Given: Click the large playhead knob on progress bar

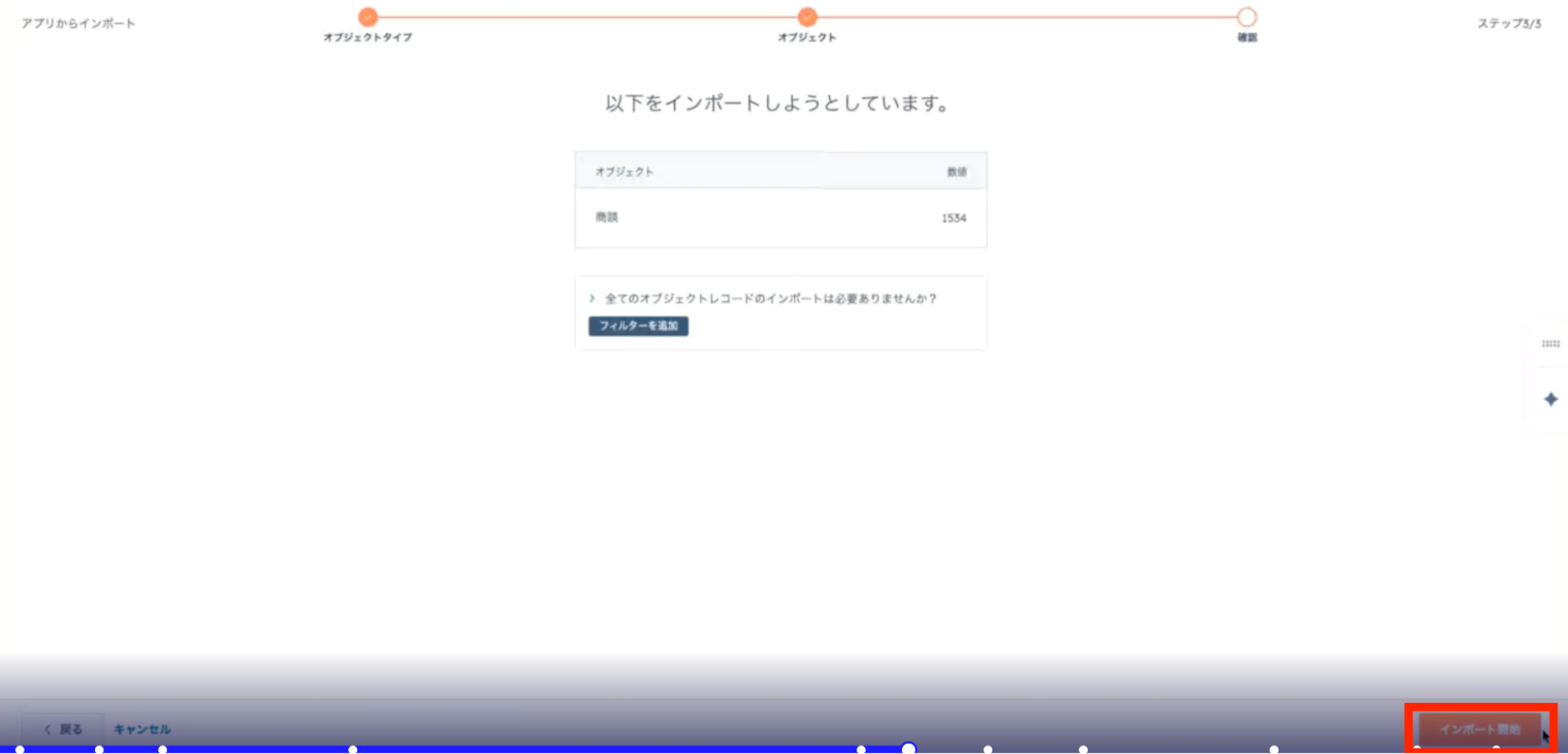Looking at the screenshot, I should click(908, 749).
